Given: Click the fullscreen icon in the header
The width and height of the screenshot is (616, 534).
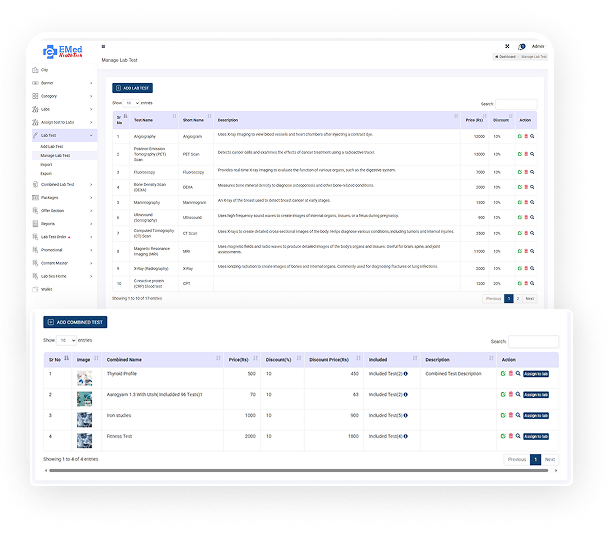Looking at the screenshot, I should [507, 46].
